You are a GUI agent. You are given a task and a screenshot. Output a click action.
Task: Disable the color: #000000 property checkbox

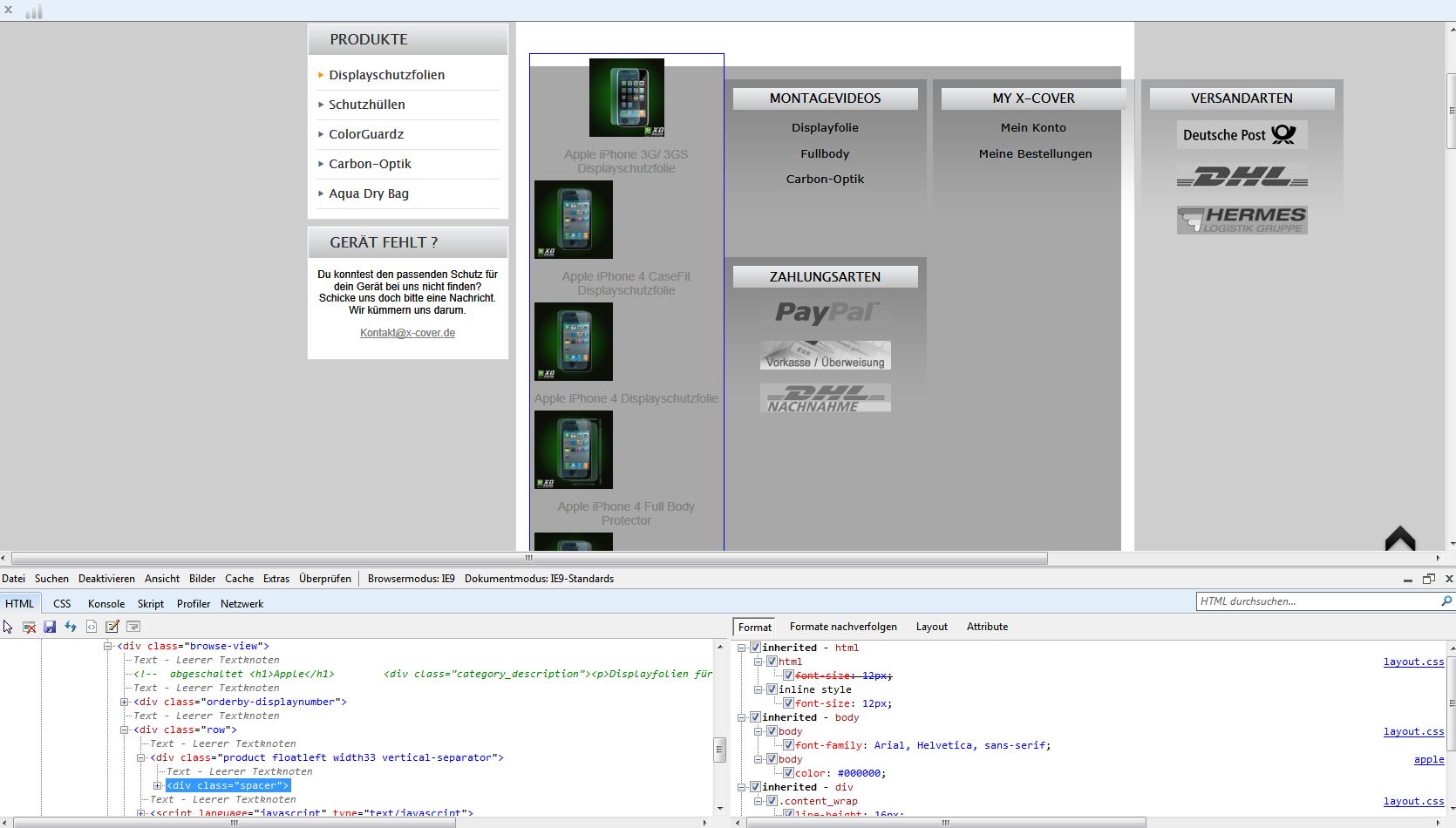tap(787, 773)
